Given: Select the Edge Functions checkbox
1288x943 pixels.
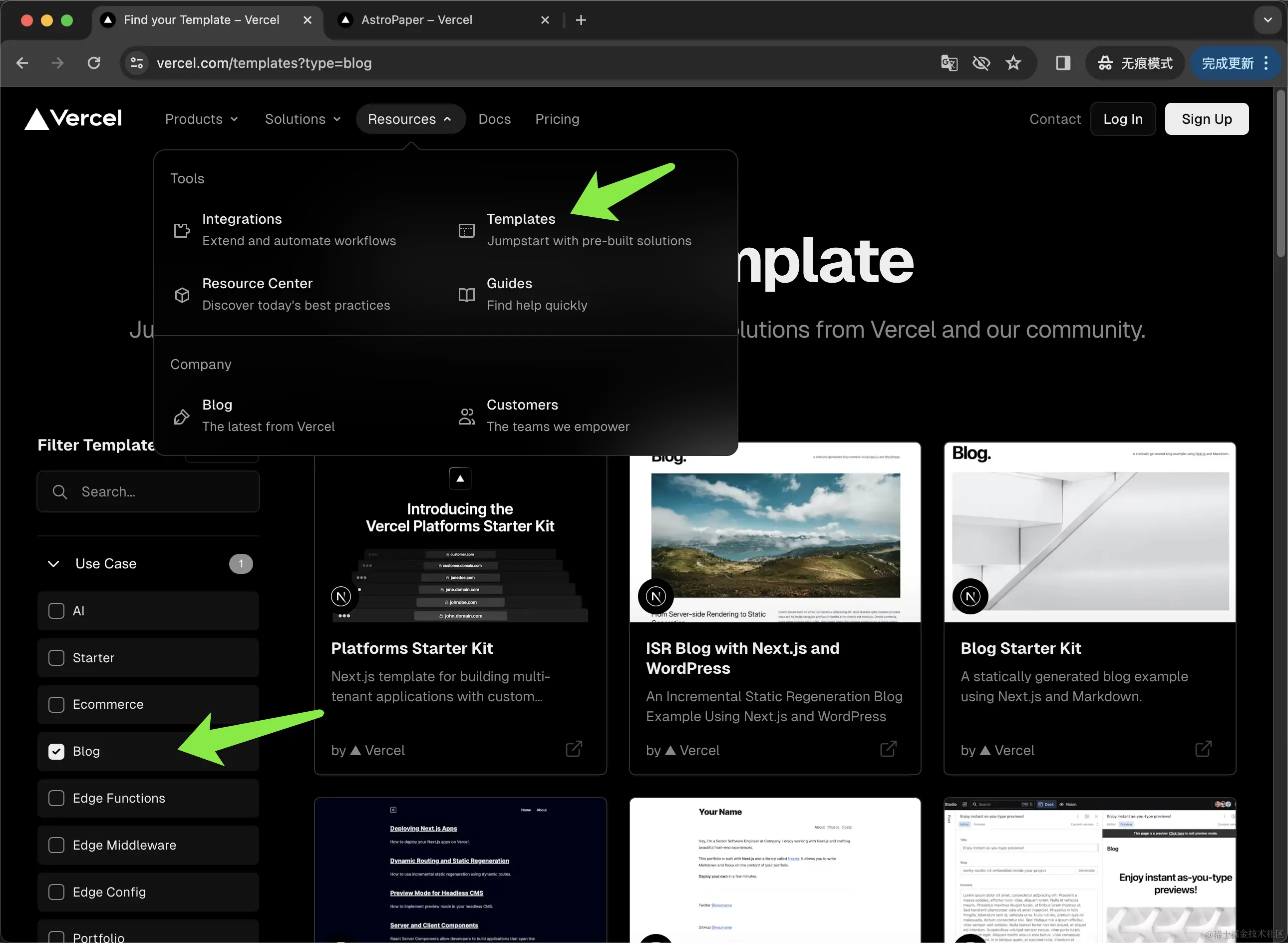Looking at the screenshot, I should coord(56,798).
